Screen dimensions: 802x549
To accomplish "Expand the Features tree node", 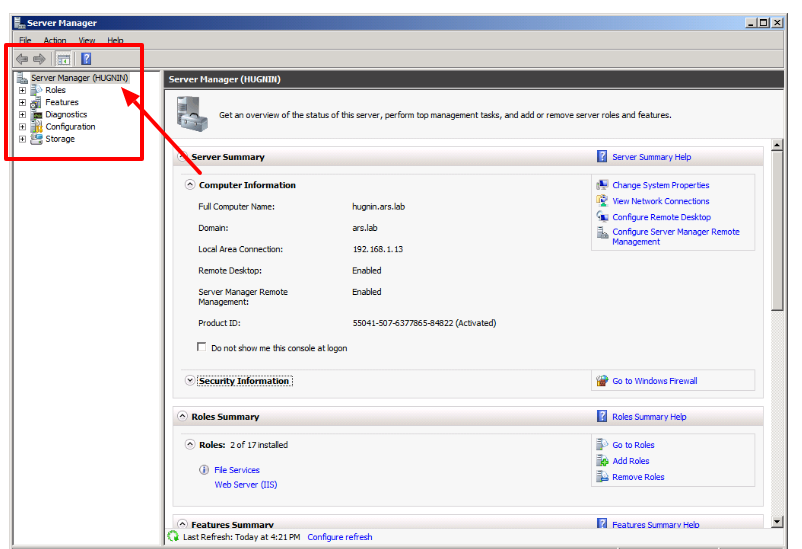I will point(23,102).
